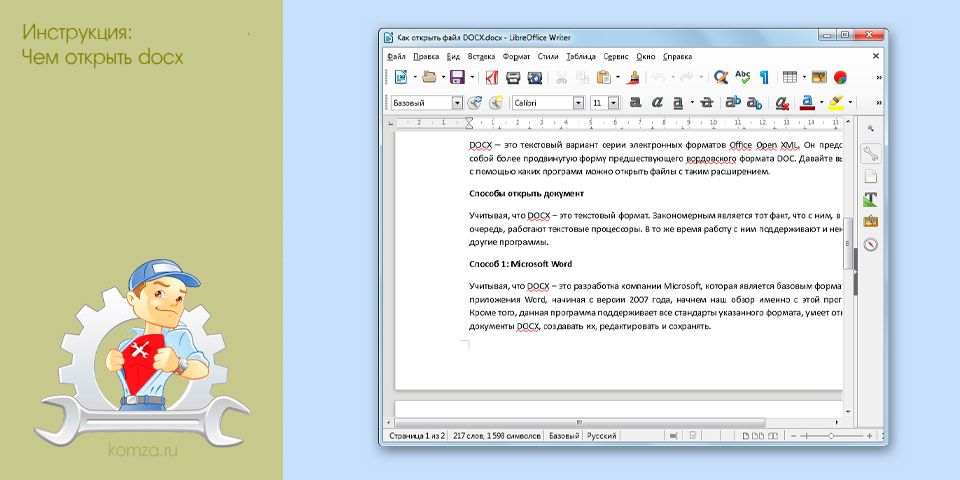Open the Файл menu
The height and width of the screenshot is (480, 960).
pos(396,56)
